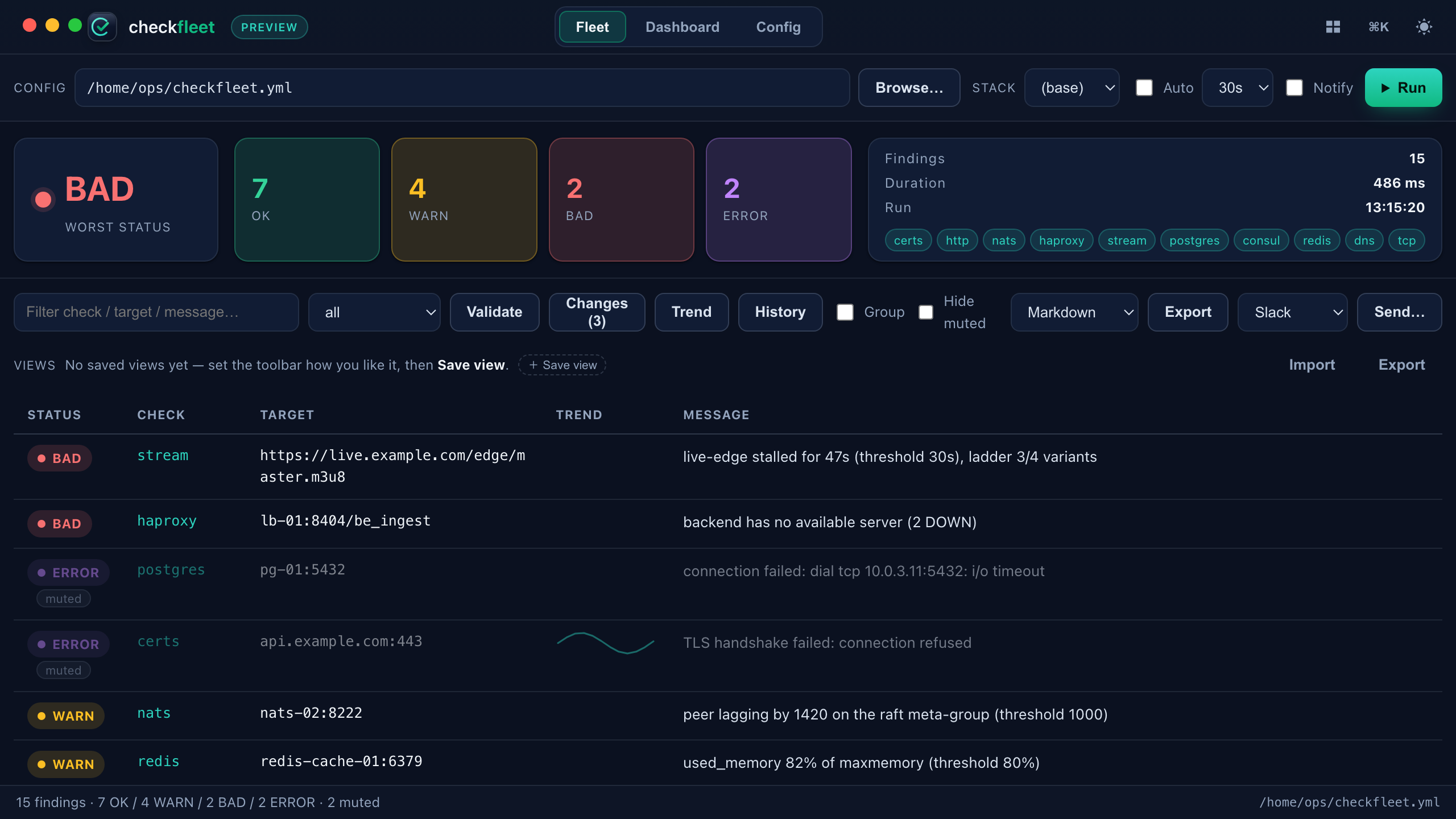Click the Send... button
The image size is (1456, 819).
[x=1399, y=312]
